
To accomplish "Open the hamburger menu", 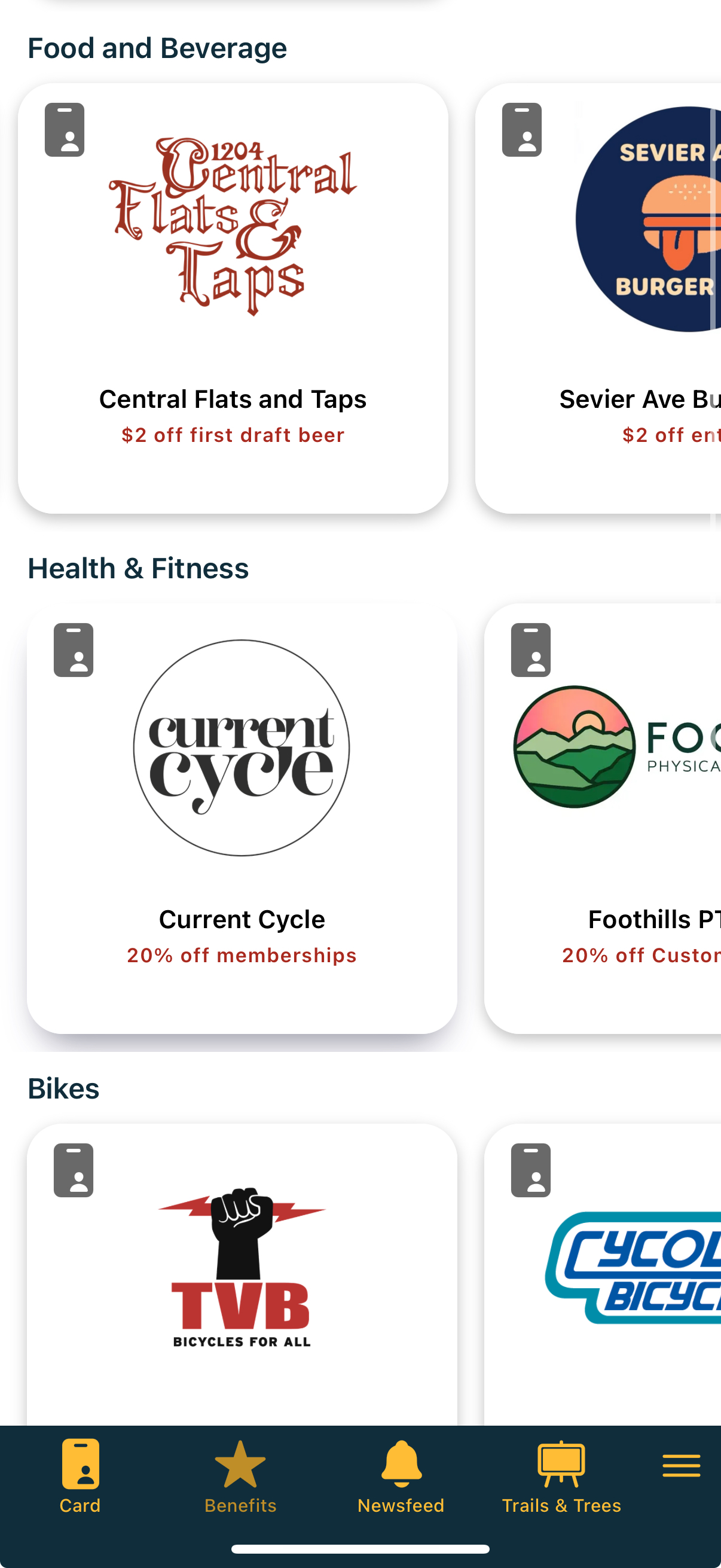I will [x=681, y=1466].
